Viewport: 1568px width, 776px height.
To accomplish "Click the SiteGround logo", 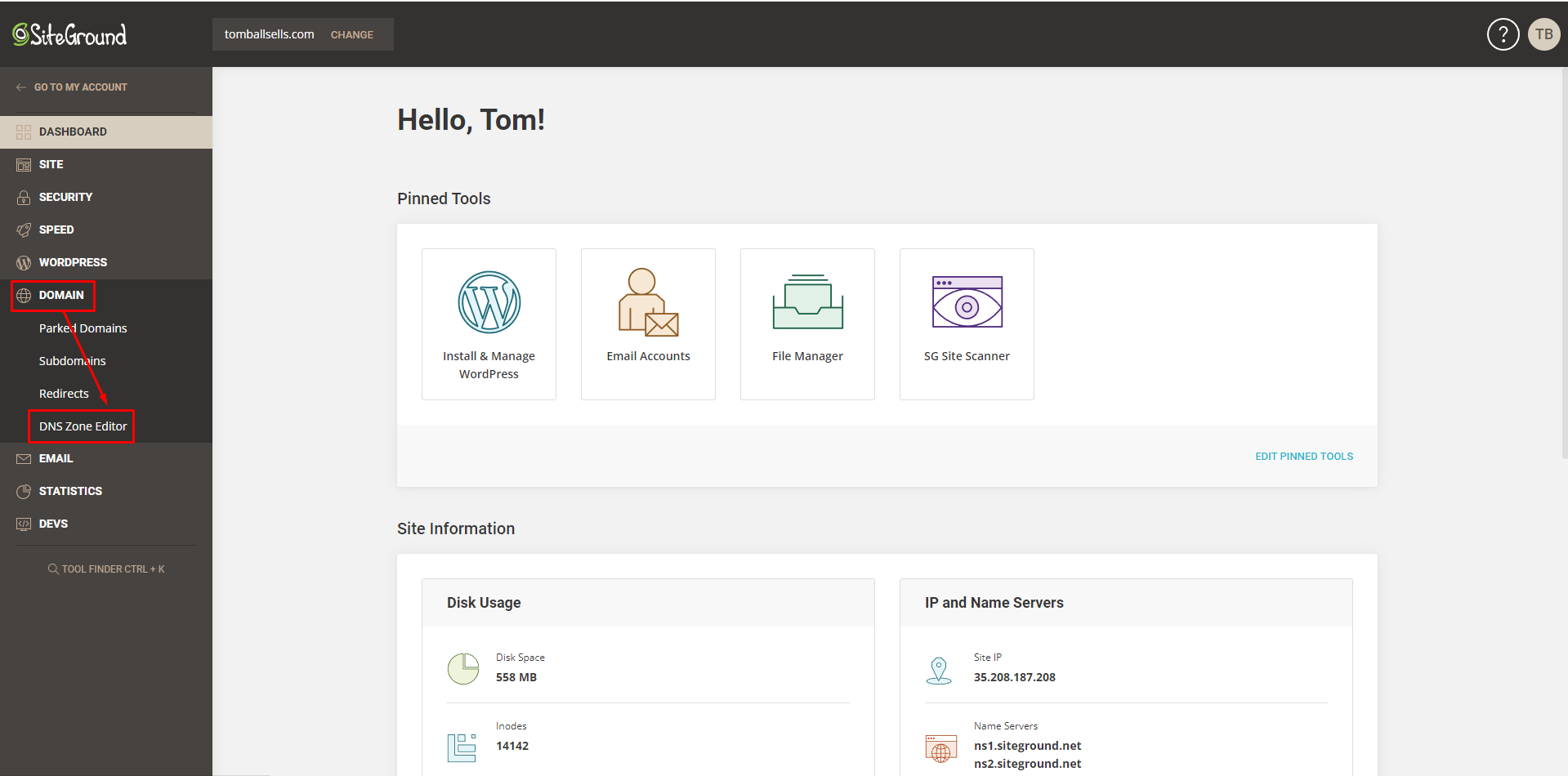I will [69, 34].
